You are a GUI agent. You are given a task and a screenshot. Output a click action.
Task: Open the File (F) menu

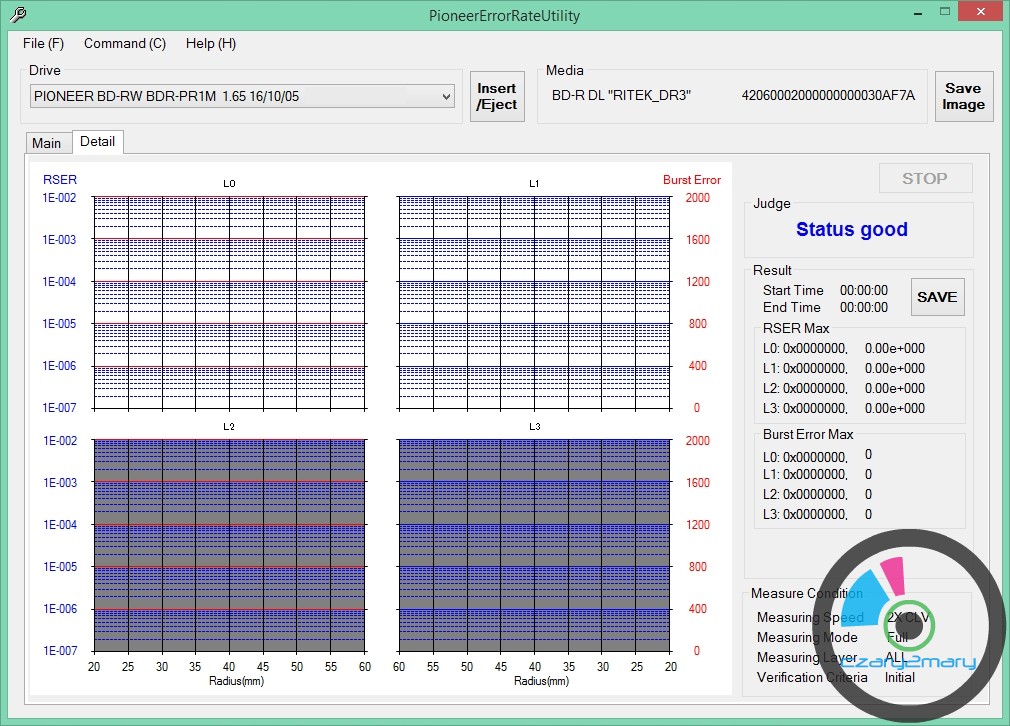pos(43,43)
